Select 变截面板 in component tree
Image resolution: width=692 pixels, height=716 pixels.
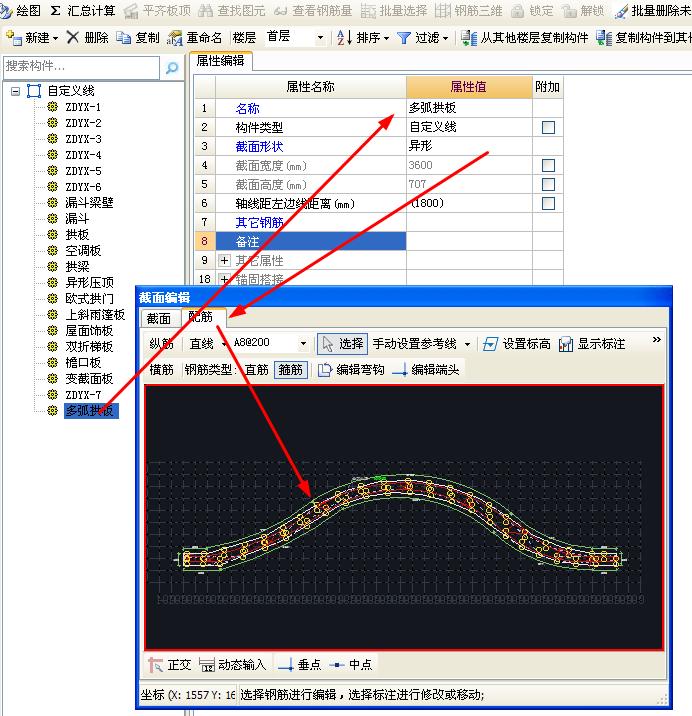click(x=89, y=379)
